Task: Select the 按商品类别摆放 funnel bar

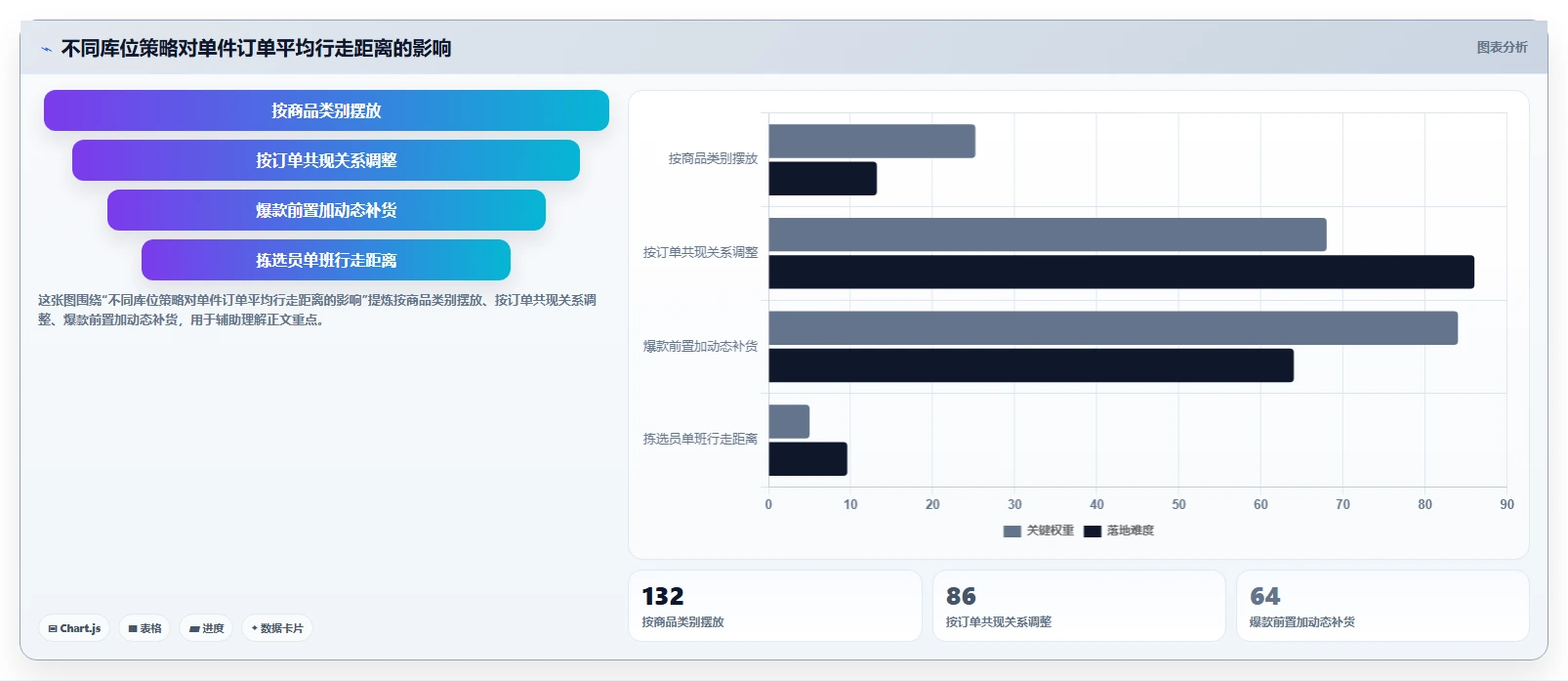Action: click(326, 110)
